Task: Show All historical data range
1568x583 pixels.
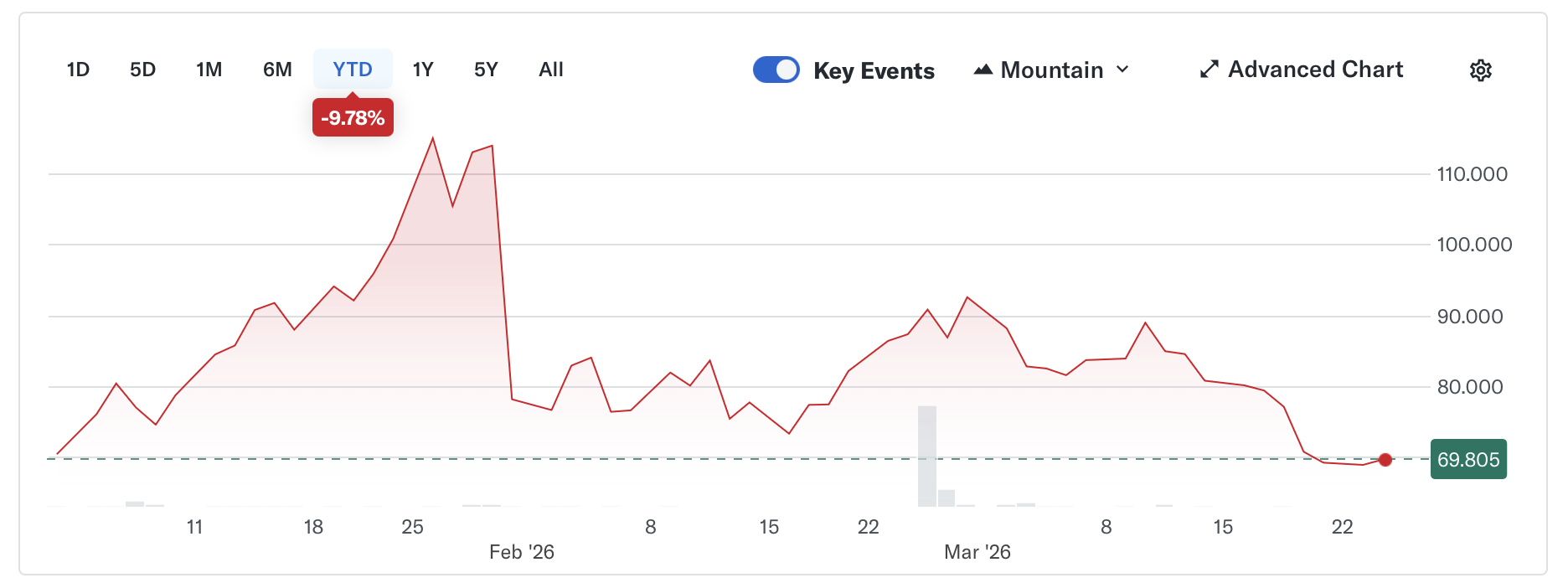Action: click(550, 70)
